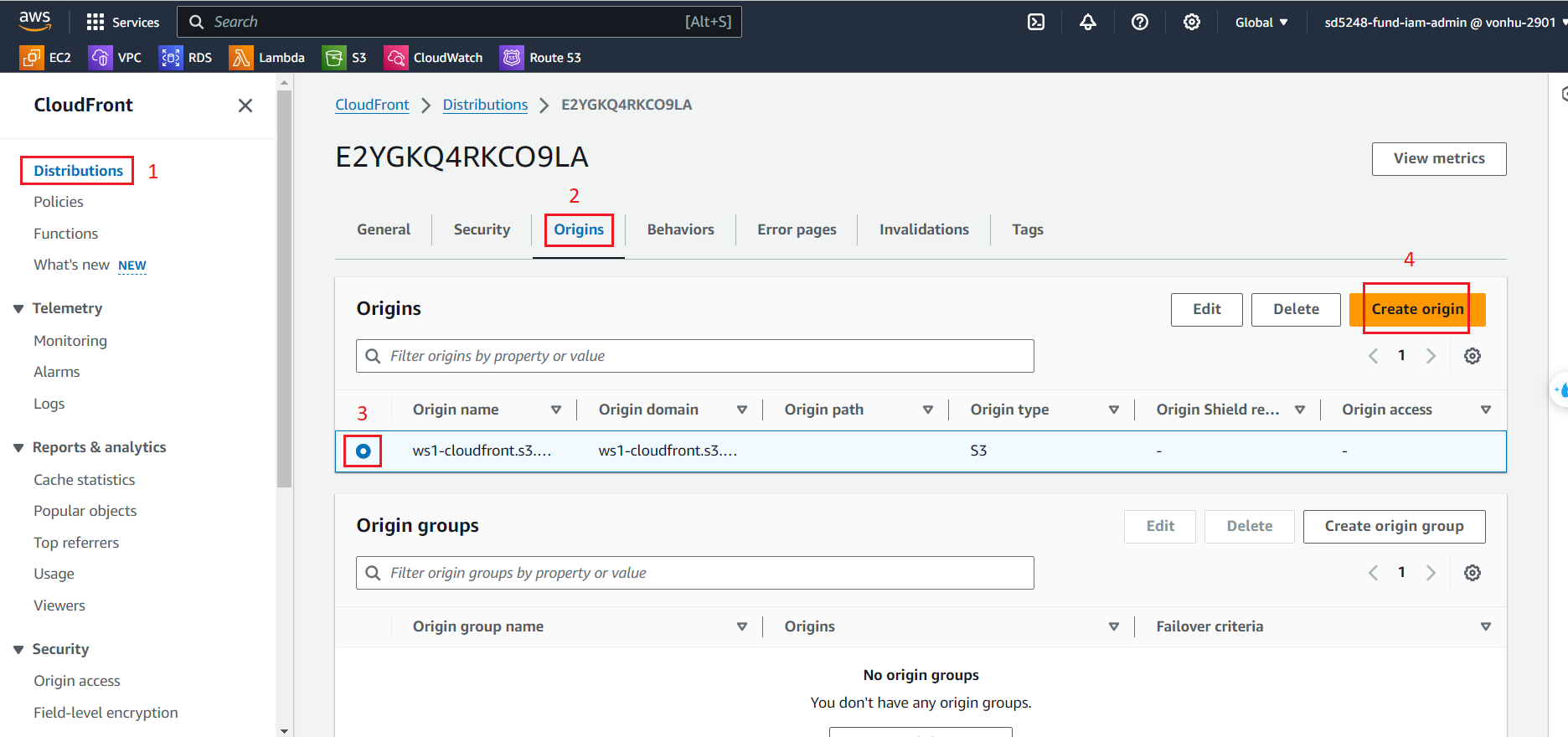Open the EC2 service shortcut icon
Screen dimensions: 1568x737
32,58
